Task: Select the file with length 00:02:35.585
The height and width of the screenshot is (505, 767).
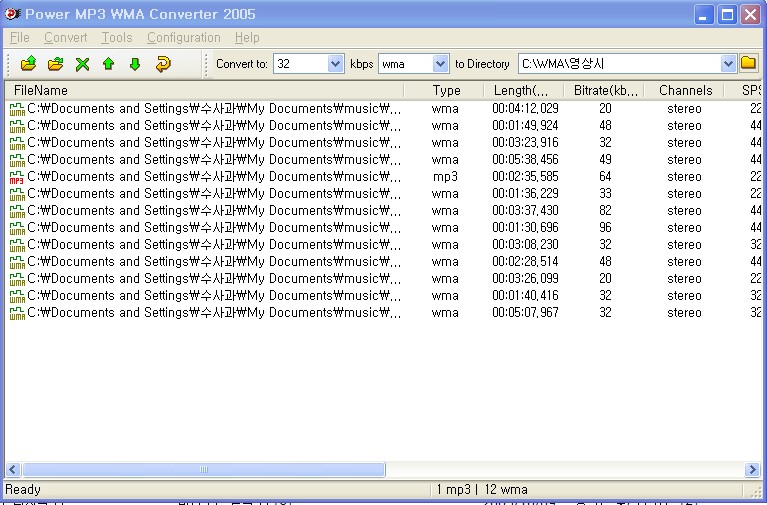Action: pos(525,177)
